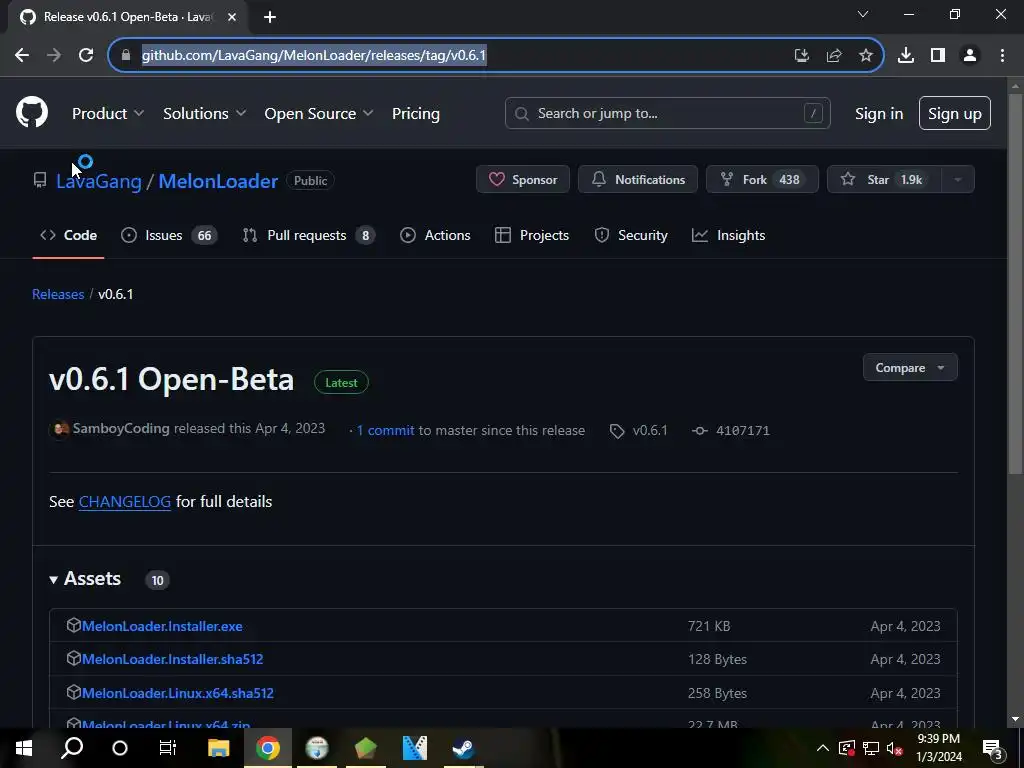Viewport: 1024px width, 768px height.
Task: Click the browser address bar URL
Action: click(x=314, y=56)
